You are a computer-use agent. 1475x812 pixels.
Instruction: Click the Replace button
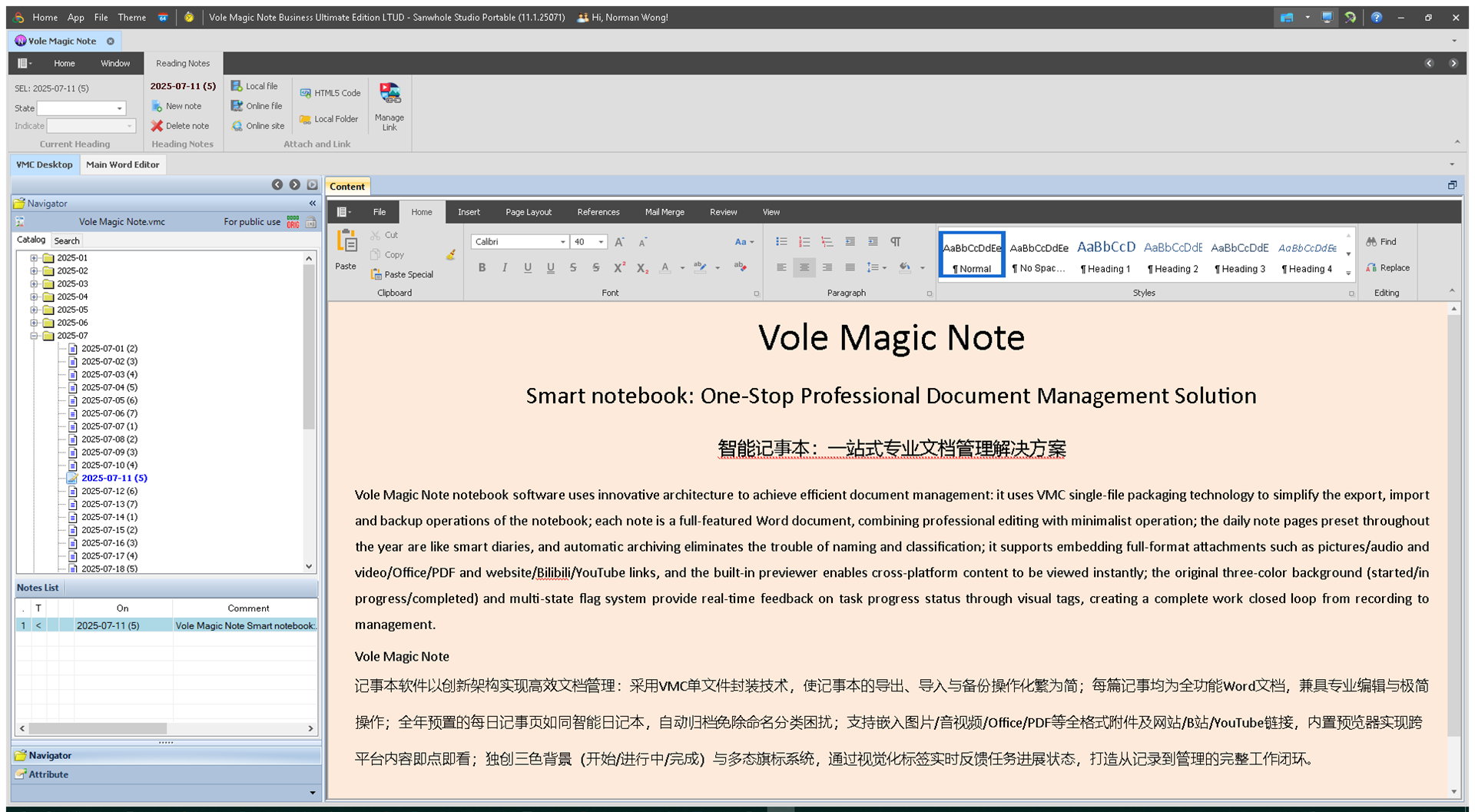1388,268
